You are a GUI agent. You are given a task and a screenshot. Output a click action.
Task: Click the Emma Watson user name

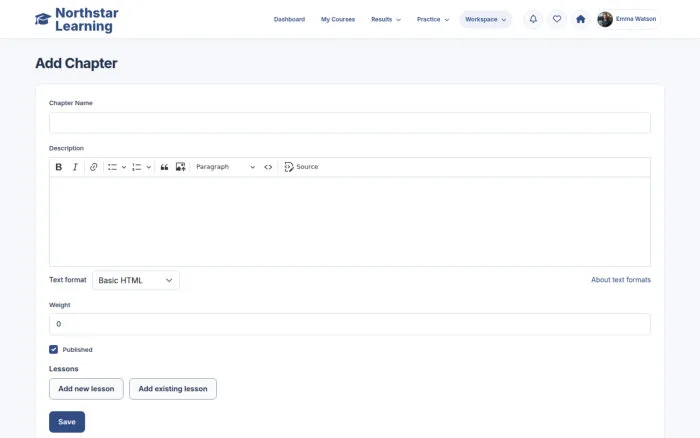pyautogui.click(x=636, y=19)
